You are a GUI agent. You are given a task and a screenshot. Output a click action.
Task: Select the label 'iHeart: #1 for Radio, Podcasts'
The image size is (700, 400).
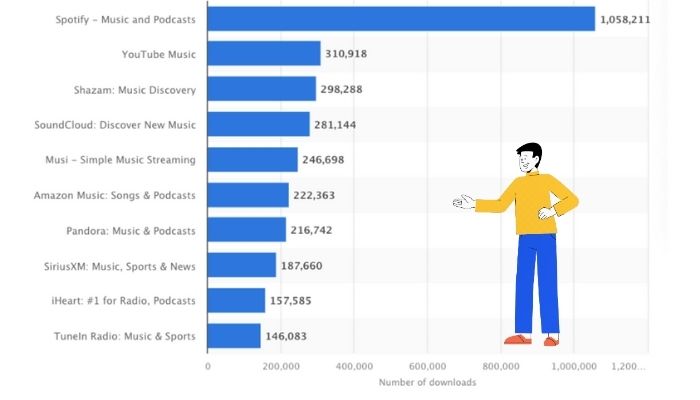124,301
